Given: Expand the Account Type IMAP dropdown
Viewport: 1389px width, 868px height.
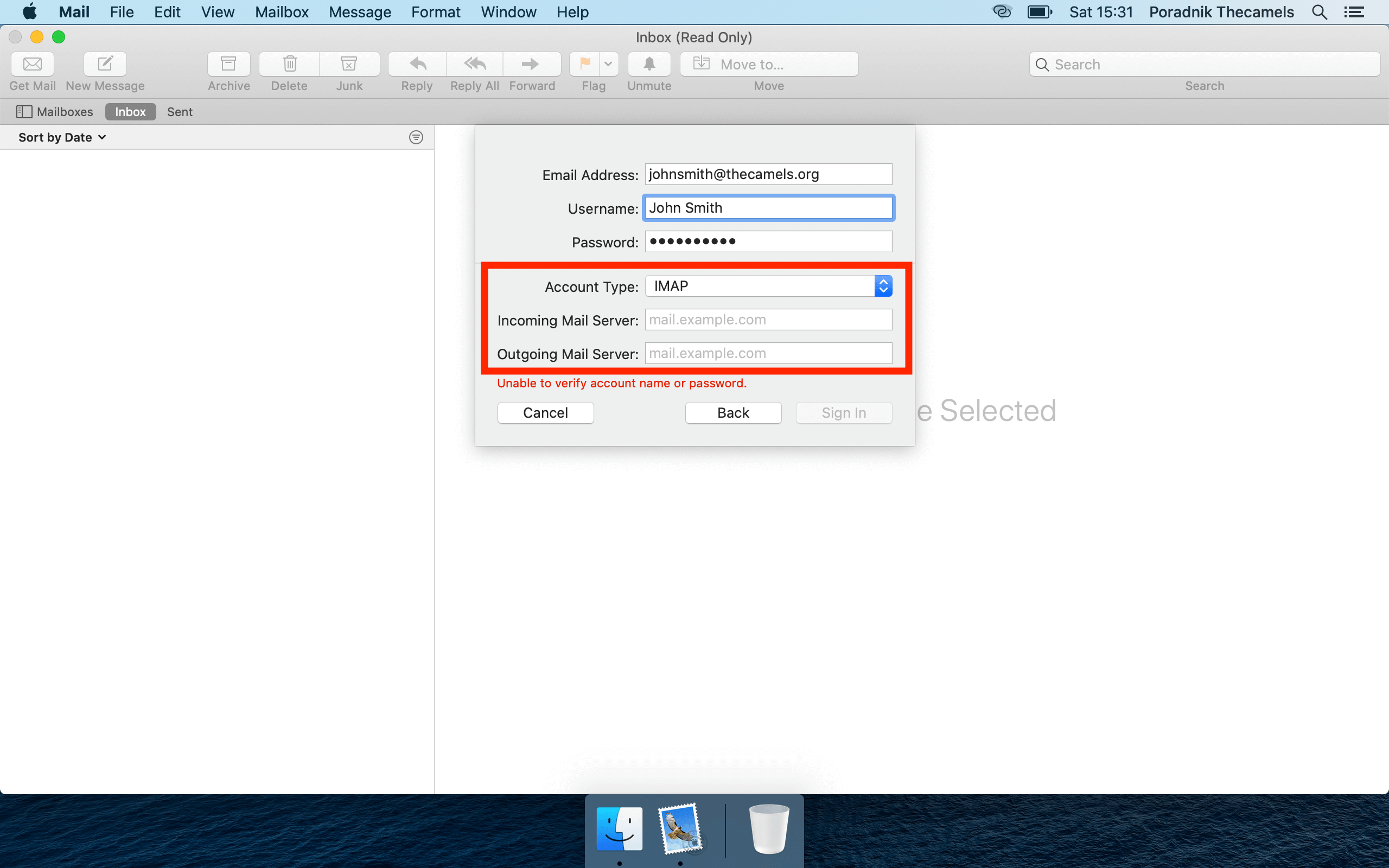Looking at the screenshot, I should tap(881, 286).
